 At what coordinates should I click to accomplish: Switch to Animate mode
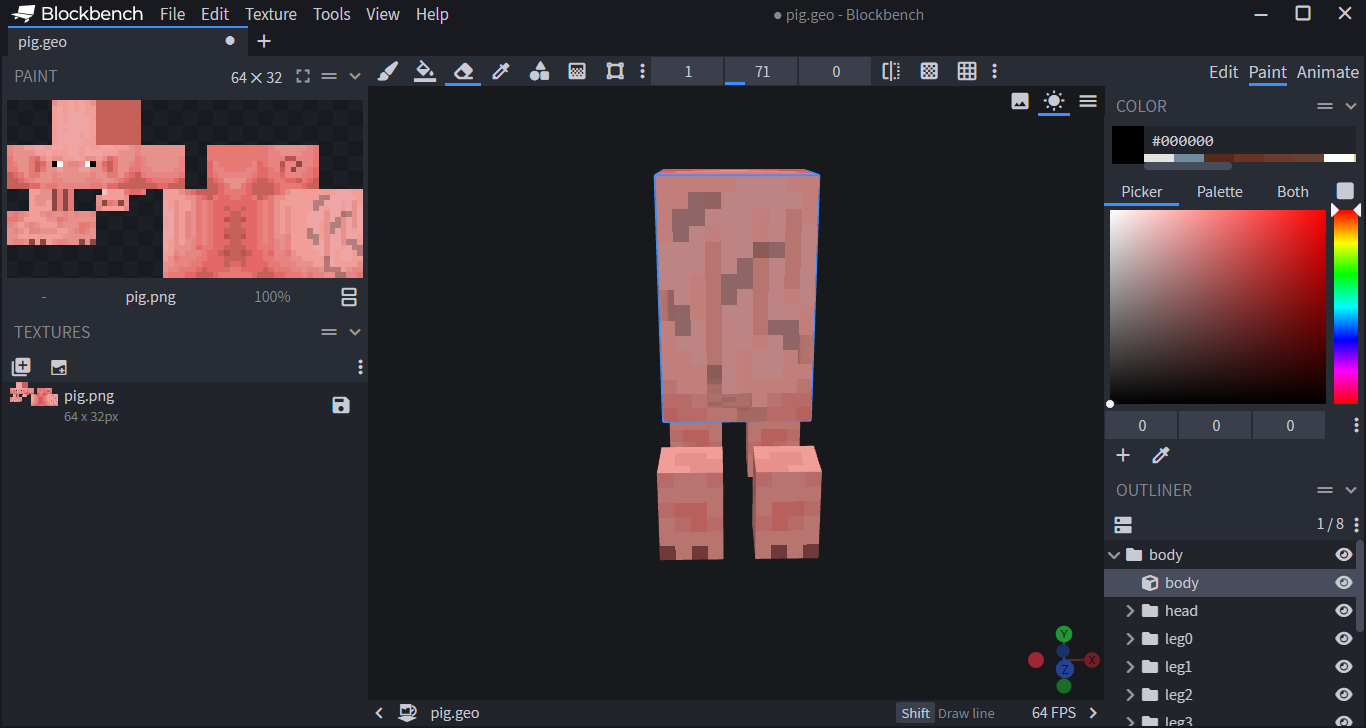pos(1328,72)
